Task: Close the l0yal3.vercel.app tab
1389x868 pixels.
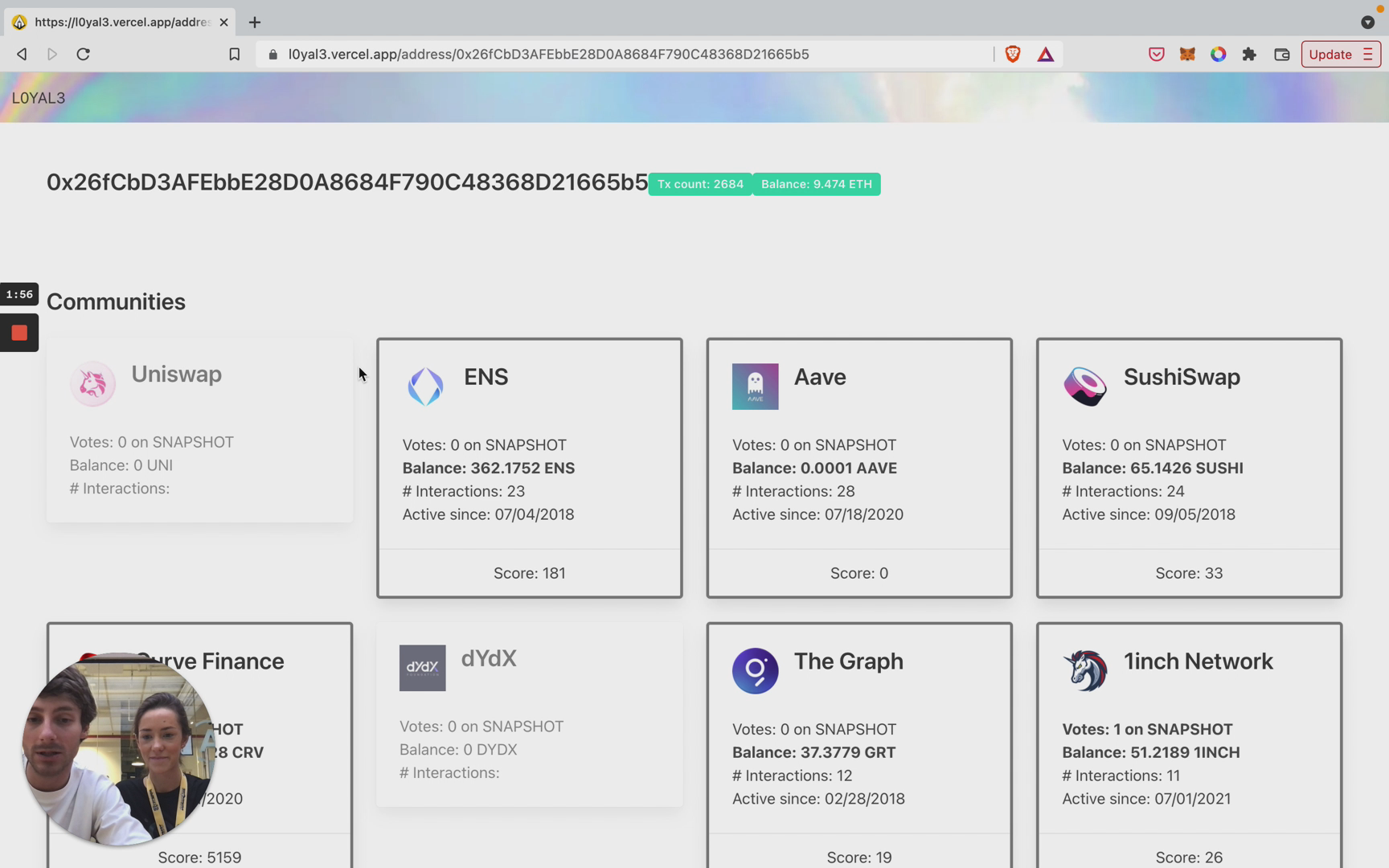Action: pyautogui.click(x=223, y=22)
